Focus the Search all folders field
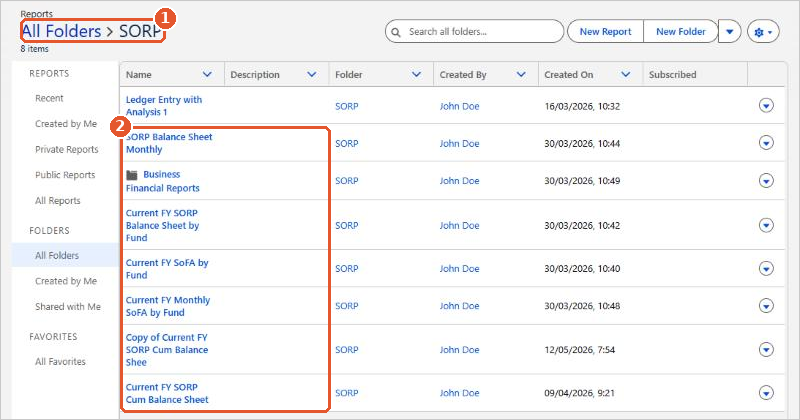 click(474, 32)
